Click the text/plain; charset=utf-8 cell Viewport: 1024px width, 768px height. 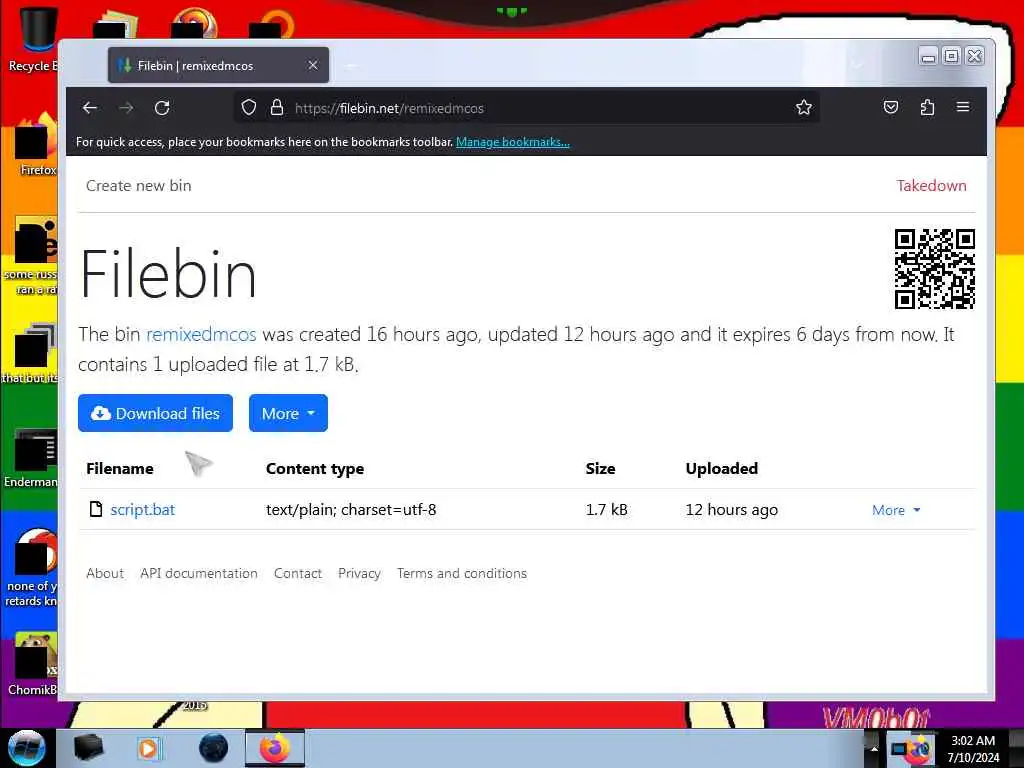click(351, 509)
